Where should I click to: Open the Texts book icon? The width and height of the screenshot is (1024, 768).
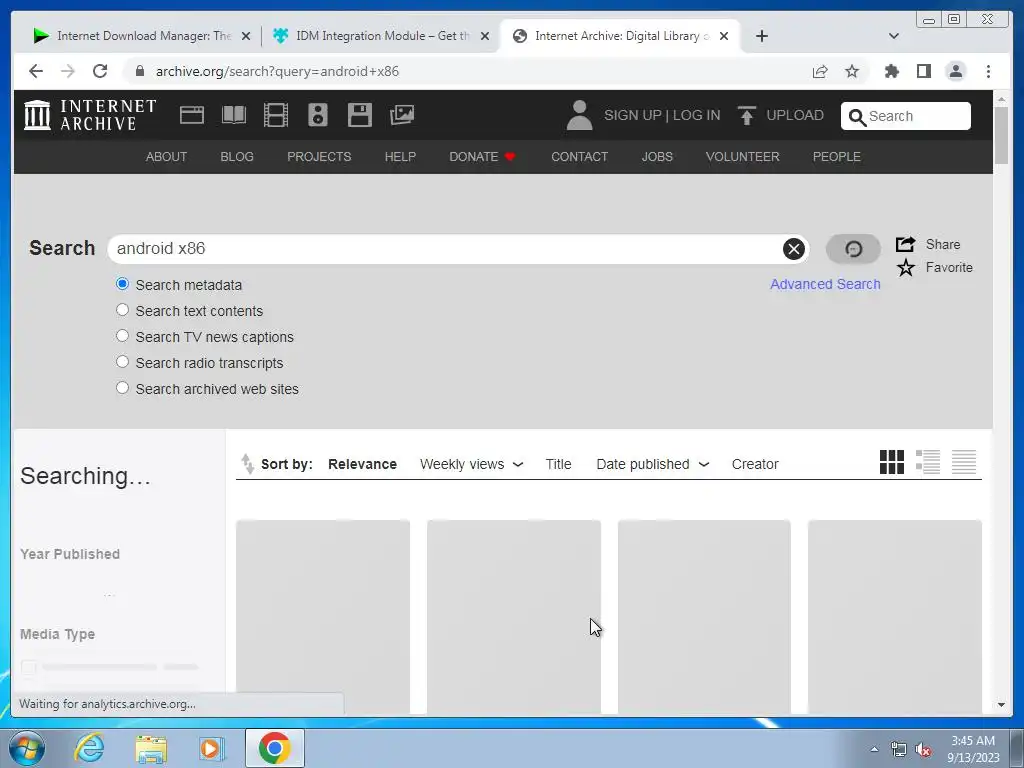(x=234, y=115)
